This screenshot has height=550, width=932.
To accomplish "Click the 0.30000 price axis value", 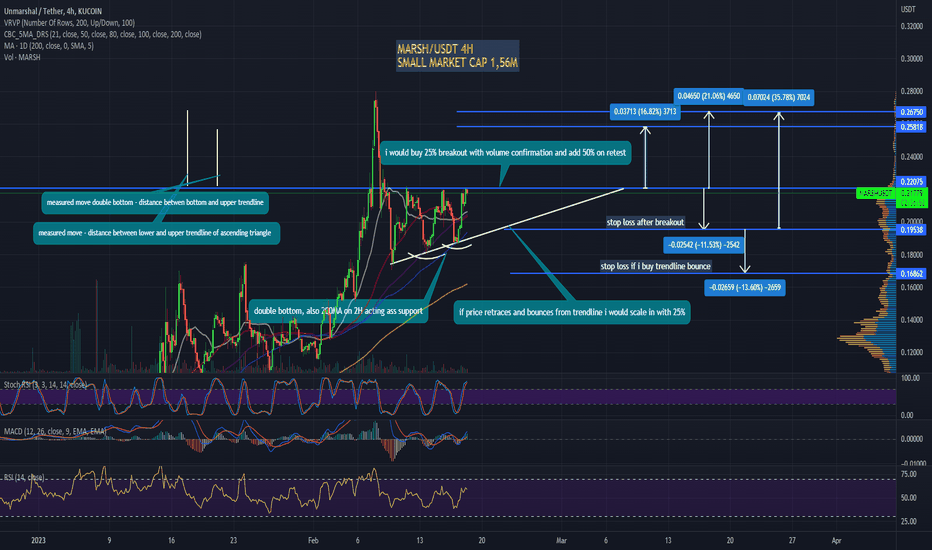I will (912, 59).
